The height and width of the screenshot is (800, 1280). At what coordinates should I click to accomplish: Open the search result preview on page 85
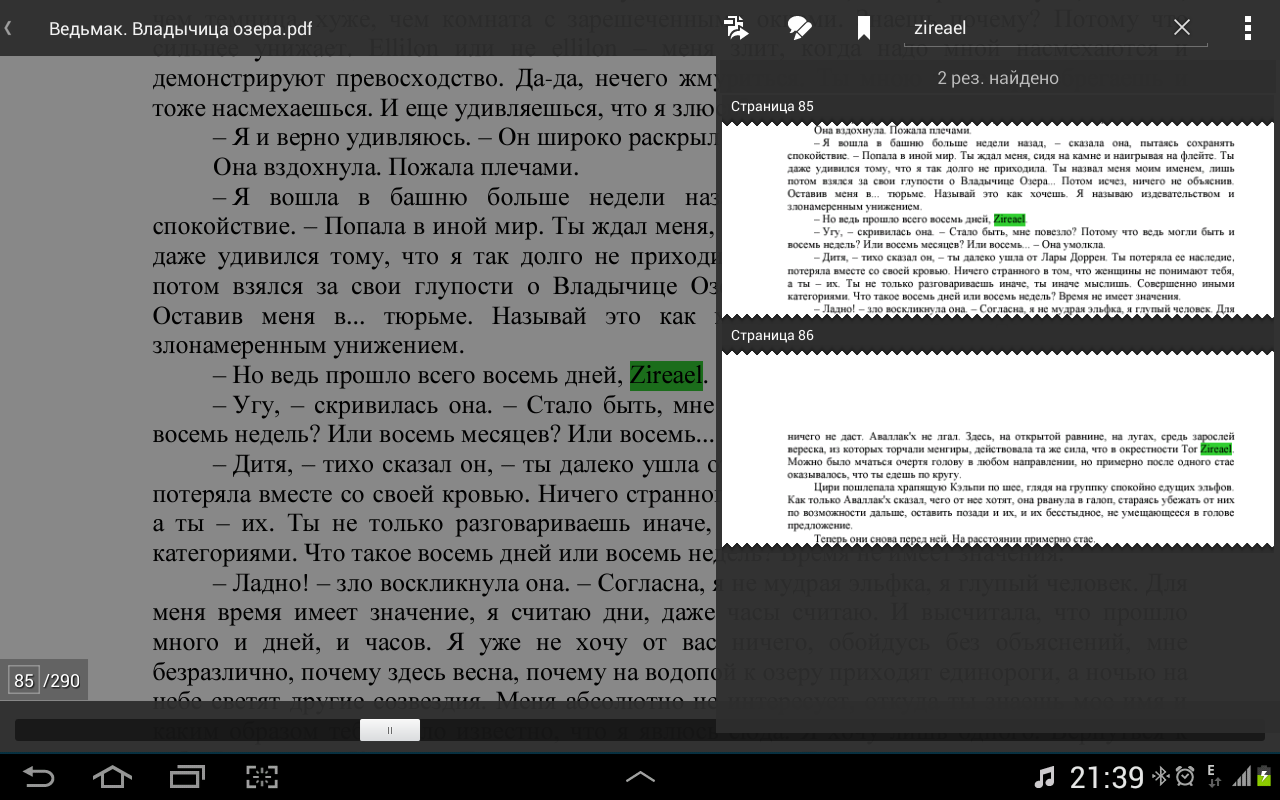tap(998, 220)
